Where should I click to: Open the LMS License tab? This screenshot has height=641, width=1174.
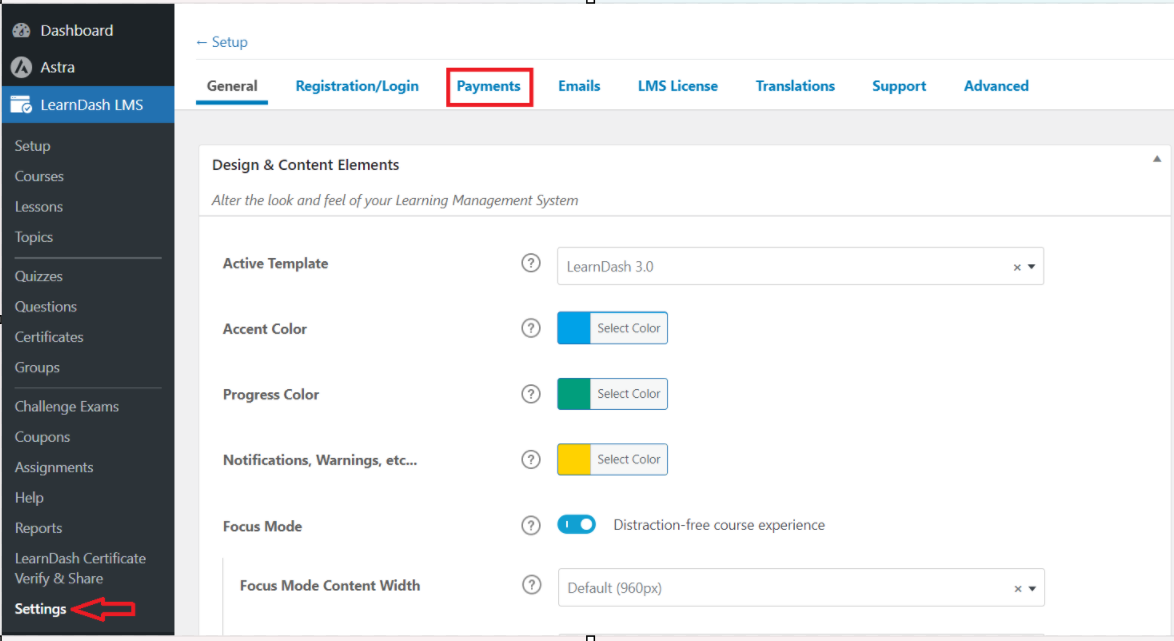(x=678, y=86)
